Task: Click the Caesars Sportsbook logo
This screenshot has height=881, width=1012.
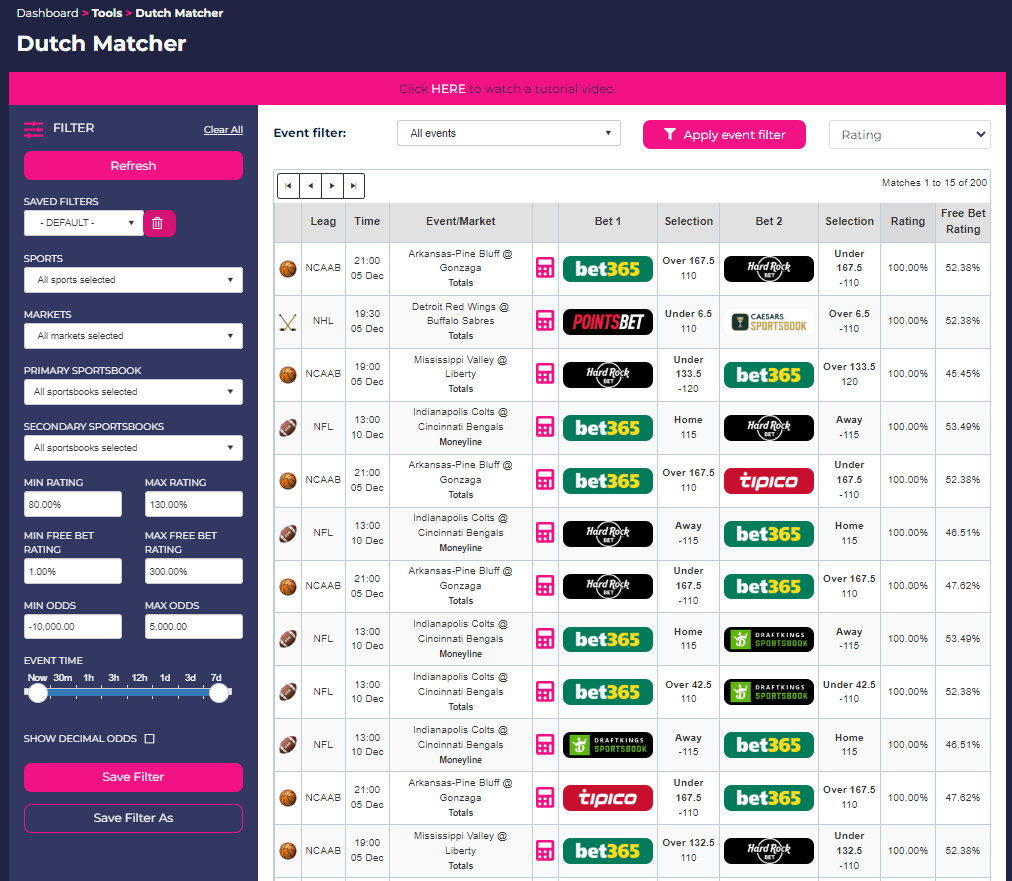Action: 769,321
